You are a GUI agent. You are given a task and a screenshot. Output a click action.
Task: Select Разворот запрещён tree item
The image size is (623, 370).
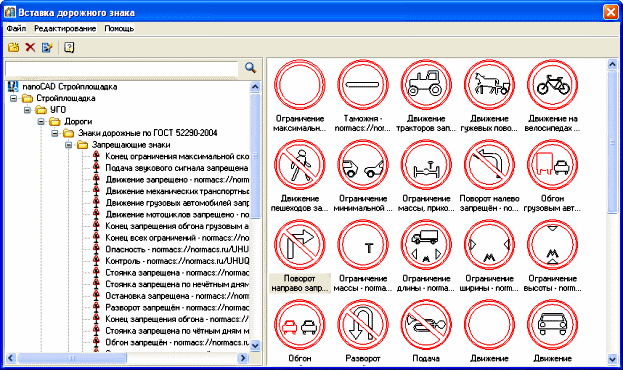pyautogui.click(x=177, y=308)
